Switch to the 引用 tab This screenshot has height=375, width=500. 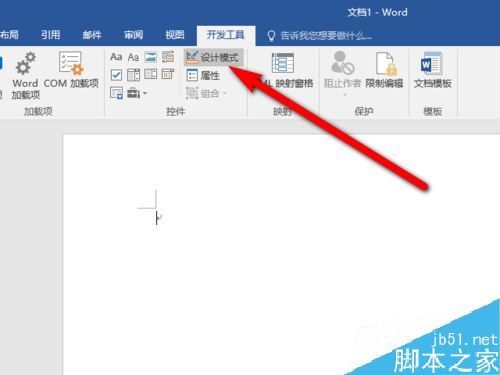pos(51,35)
